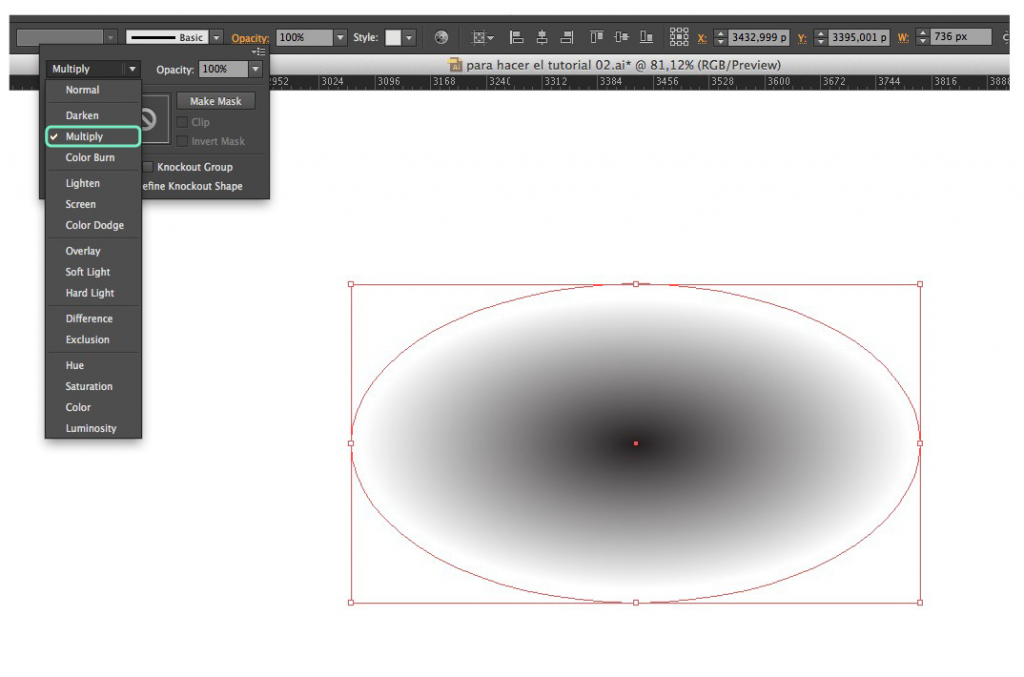Image resolution: width=1024 pixels, height=677 pixels.
Task: Click the Vertical Align Center icon
Action: pyautogui.click(x=622, y=37)
